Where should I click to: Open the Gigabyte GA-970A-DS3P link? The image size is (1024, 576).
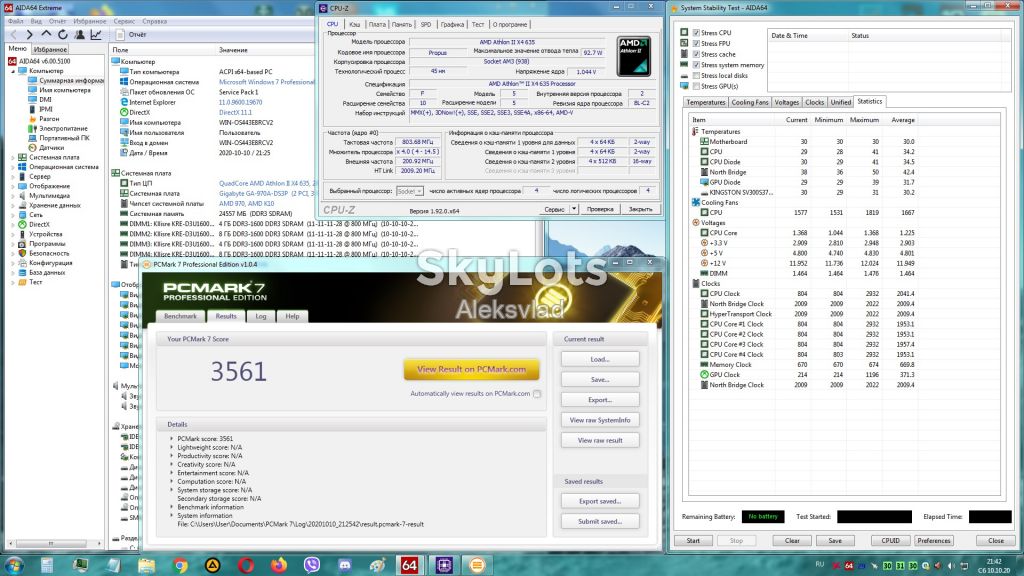coord(266,194)
